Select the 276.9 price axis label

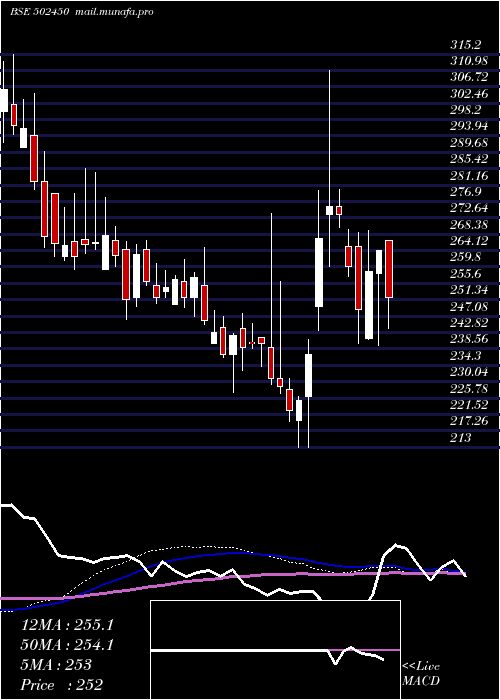[x=465, y=192]
